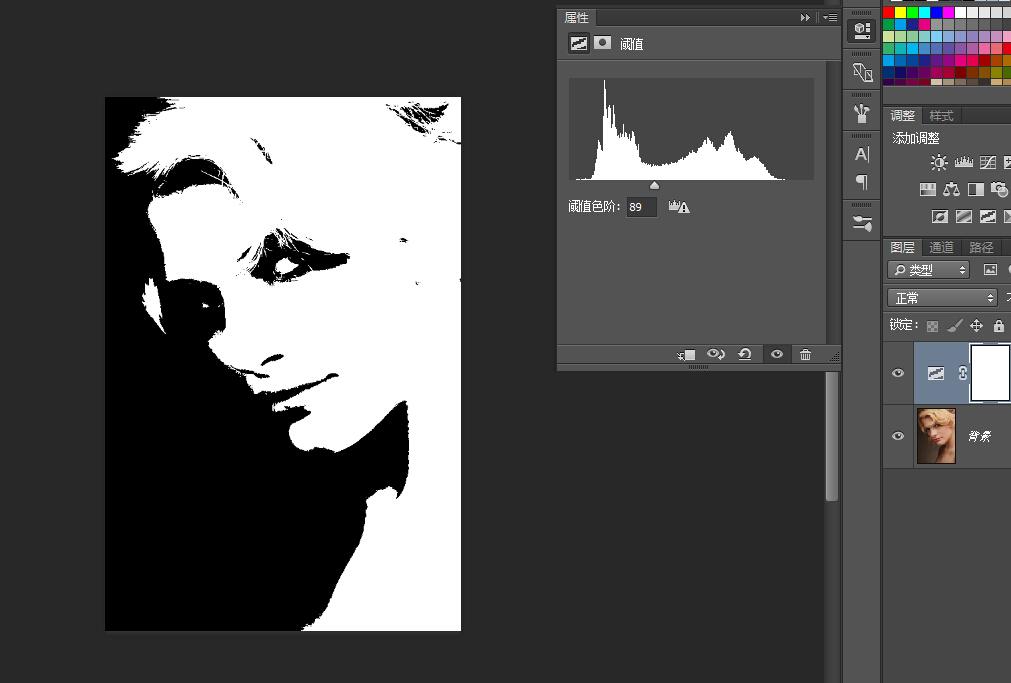Lock all layer attributes
This screenshot has width=1011, height=683.
click(x=998, y=326)
